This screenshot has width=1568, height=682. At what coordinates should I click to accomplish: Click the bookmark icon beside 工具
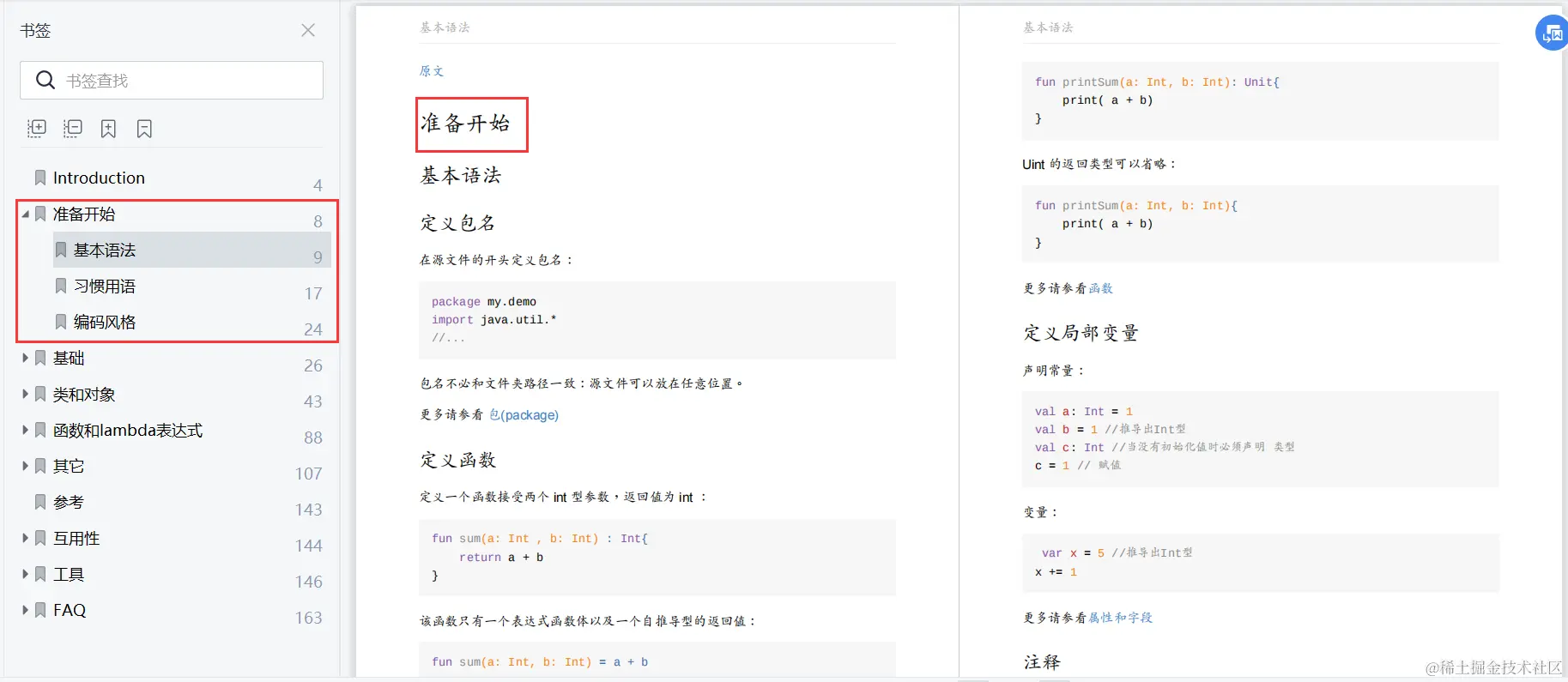tap(40, 574)
